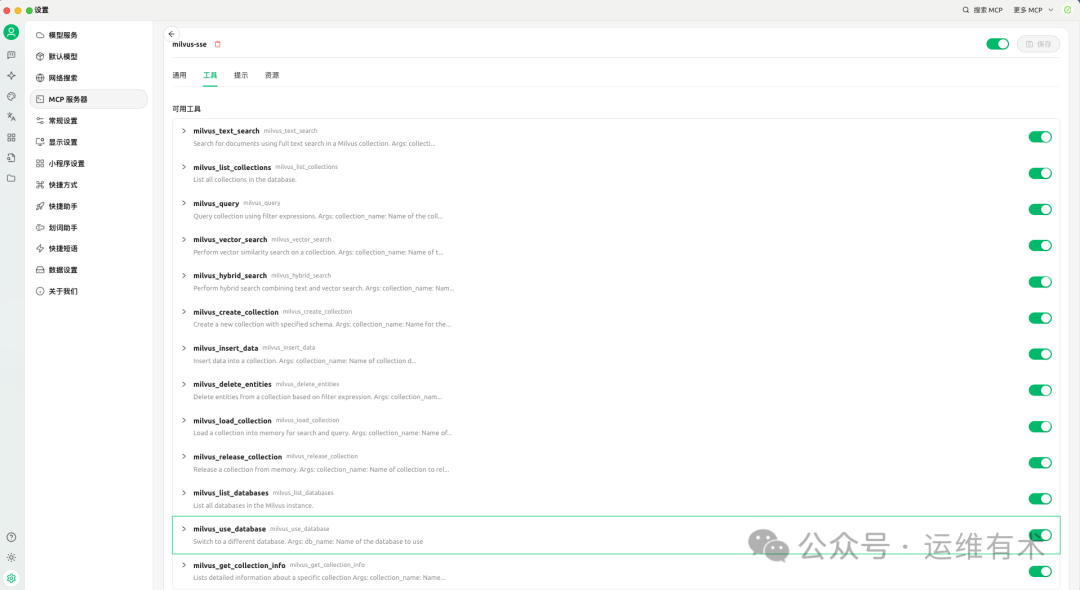Open the 更多 MCP dropdown
The image size is (1080, 590).
[x=1033, y=10]
